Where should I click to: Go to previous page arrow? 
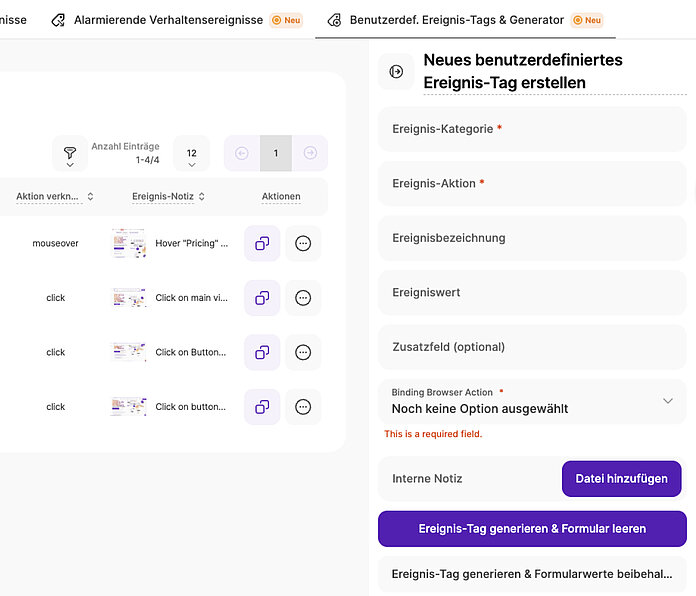click(242, 153)
